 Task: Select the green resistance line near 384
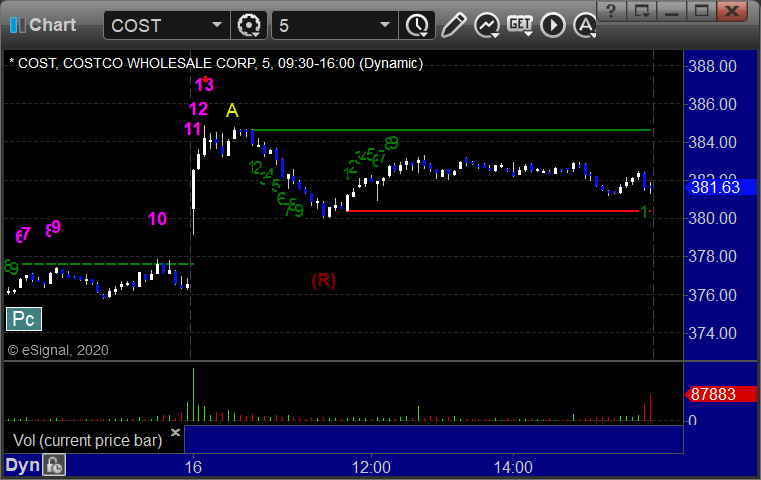click(451, 130)
